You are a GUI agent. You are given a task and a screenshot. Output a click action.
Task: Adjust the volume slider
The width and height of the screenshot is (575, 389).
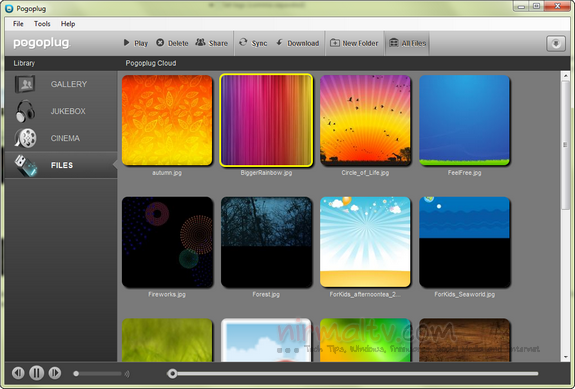(x=97, y=374)
